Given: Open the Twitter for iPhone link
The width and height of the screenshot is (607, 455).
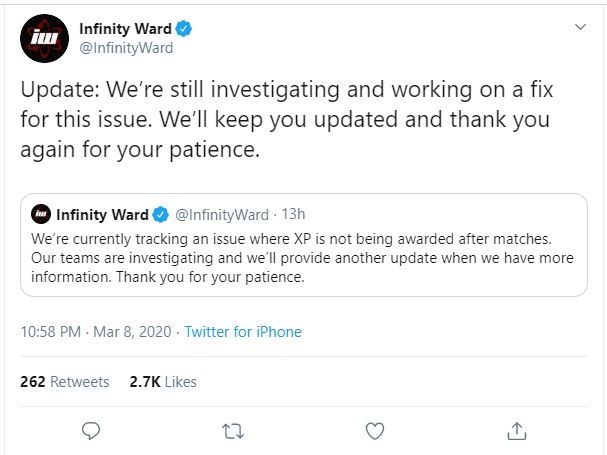Looking at the screenshot, I should pyautogui.click(x=243, y=332).
